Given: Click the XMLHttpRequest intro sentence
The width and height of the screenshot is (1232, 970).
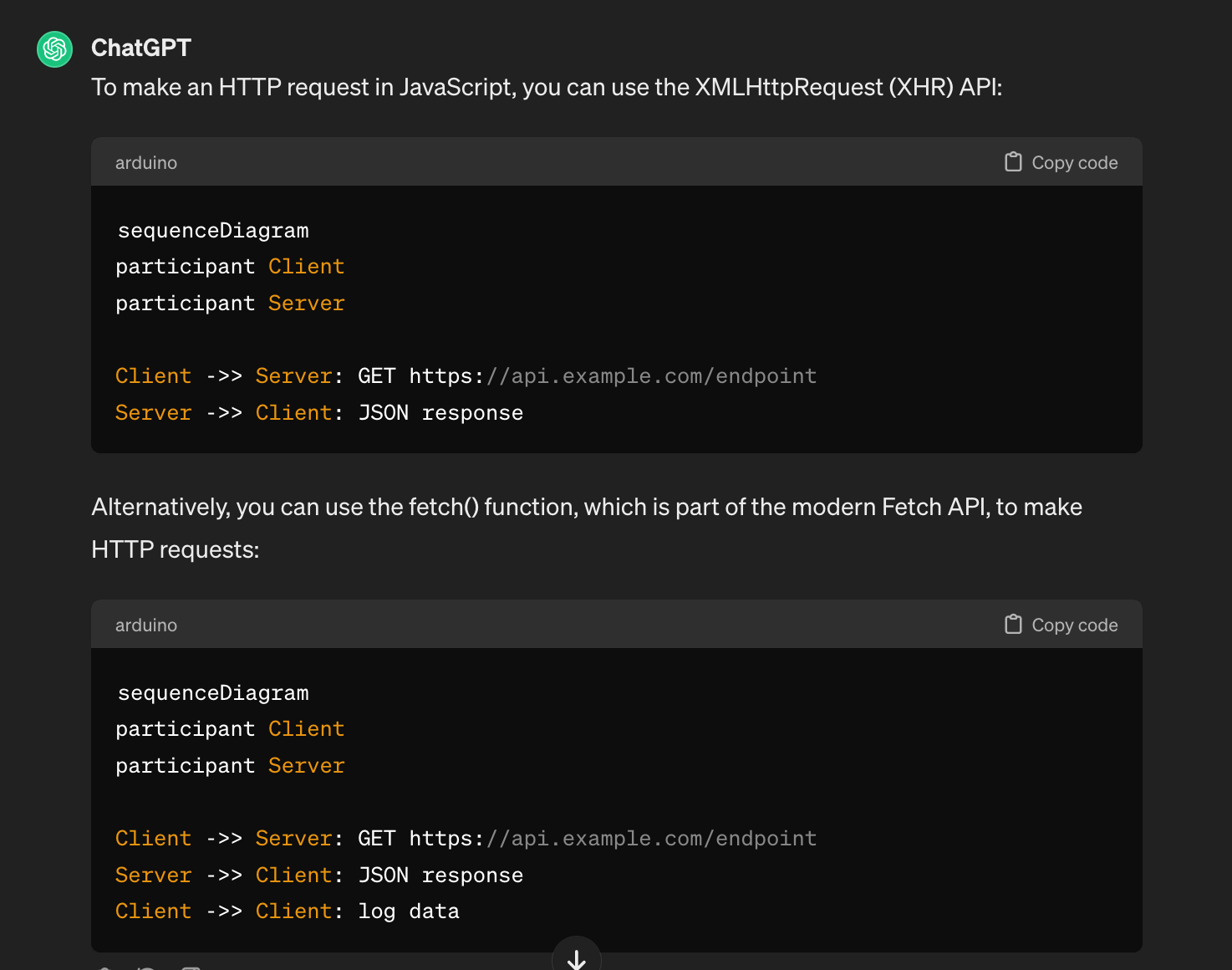Looking at the screenshot, I should pos(547,87).
